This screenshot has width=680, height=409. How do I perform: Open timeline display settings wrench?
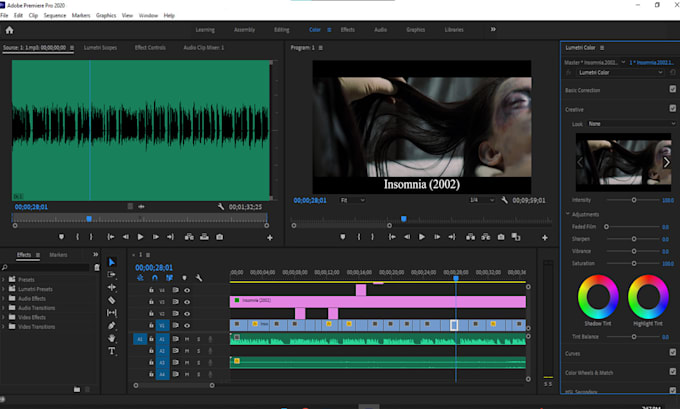[x=199, y=278]
